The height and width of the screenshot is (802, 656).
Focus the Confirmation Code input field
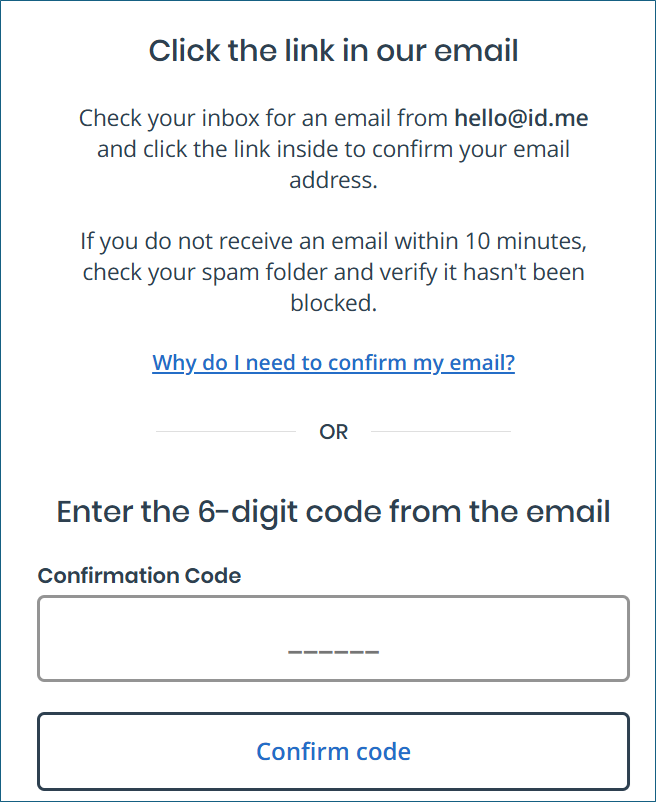(x=333, y=638)
